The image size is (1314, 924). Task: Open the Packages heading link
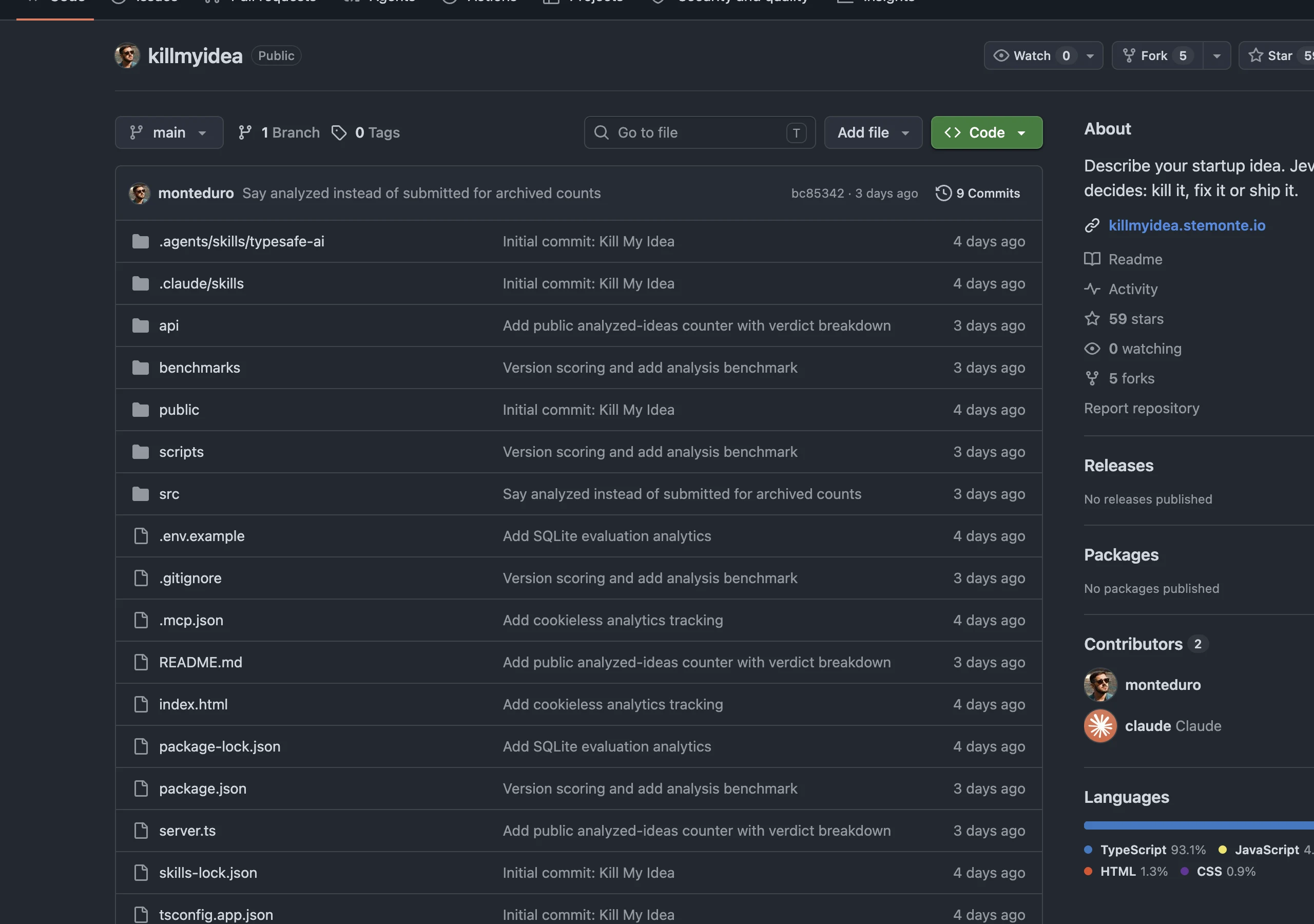coord(1121,555)
